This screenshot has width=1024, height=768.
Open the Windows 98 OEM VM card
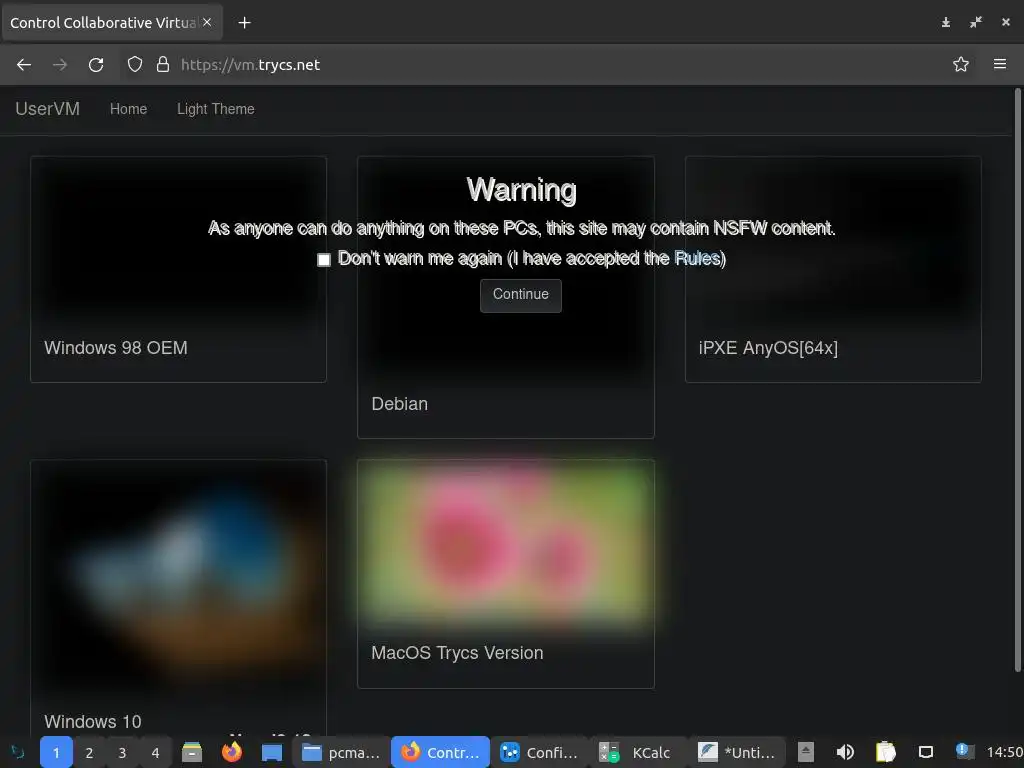click(x=178, y=269)
